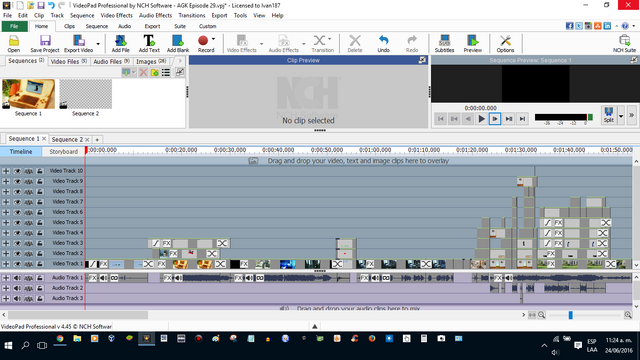The image size is (640, 360).
Task: Adjust the timeline zoom slider
Action: click(x=571, y=315)
